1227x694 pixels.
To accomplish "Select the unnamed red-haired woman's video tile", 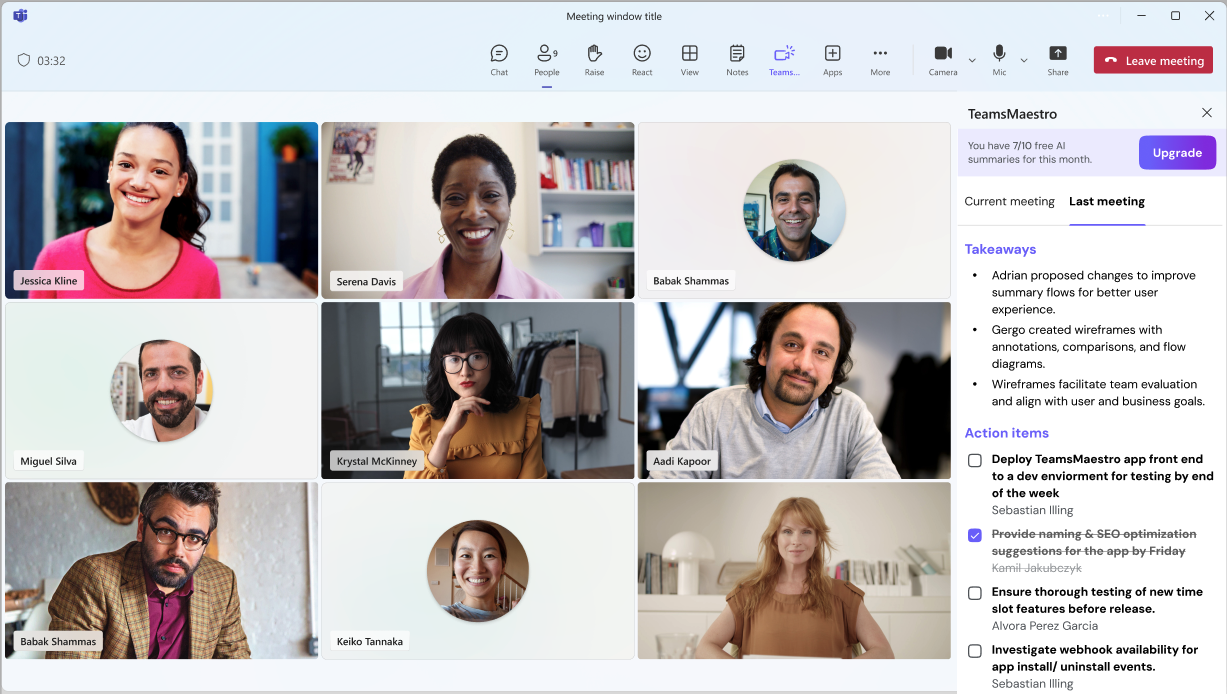I will tap(794, 571).
